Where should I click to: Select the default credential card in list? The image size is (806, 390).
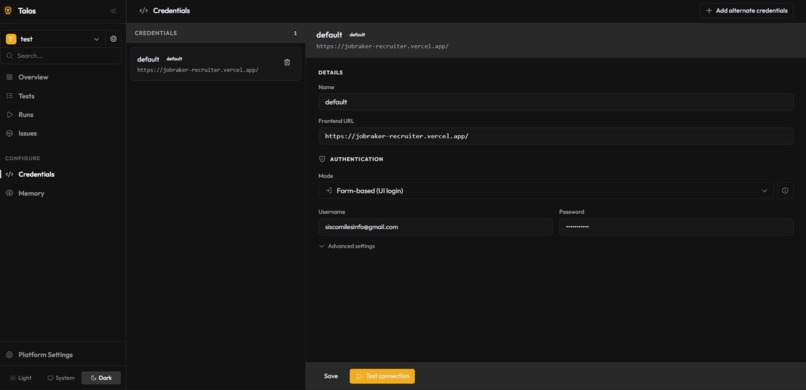215,64
